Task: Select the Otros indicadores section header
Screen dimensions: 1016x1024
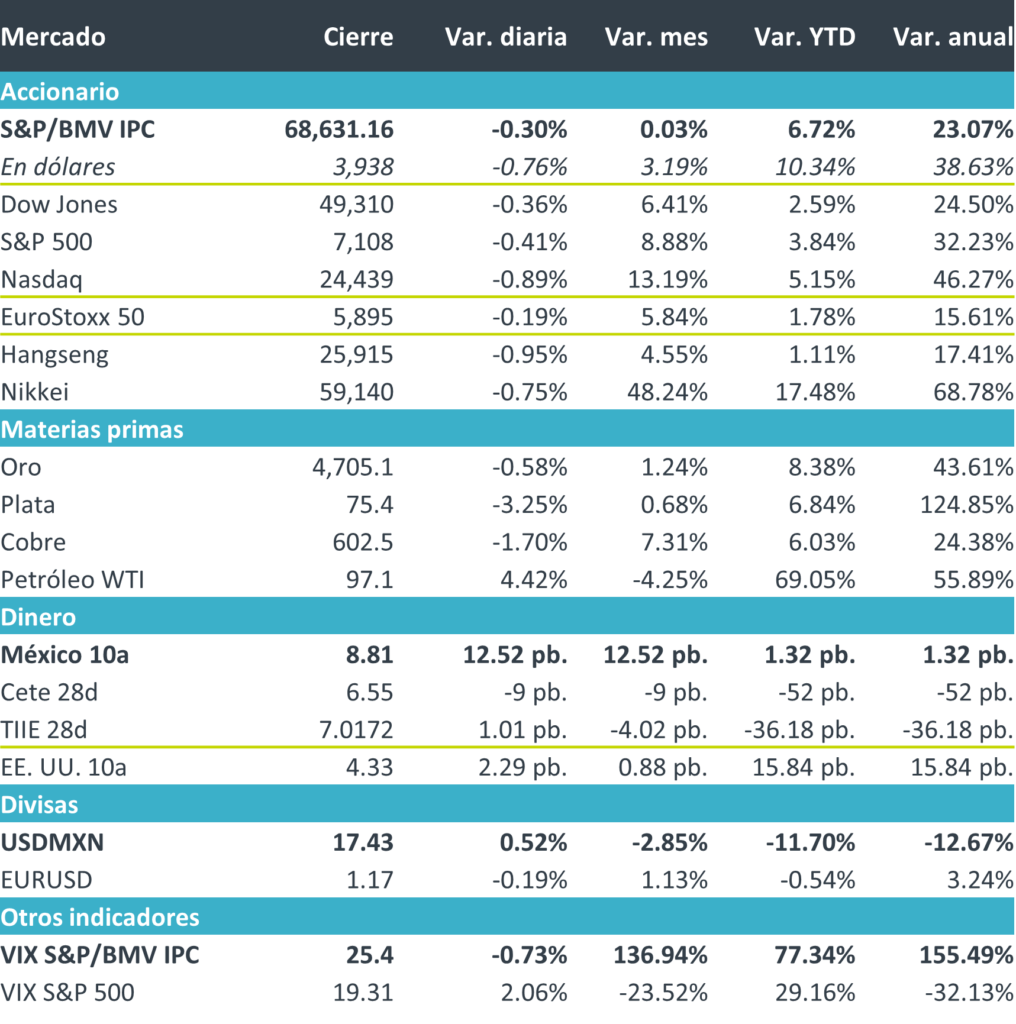Action: (x=100, y=916)
